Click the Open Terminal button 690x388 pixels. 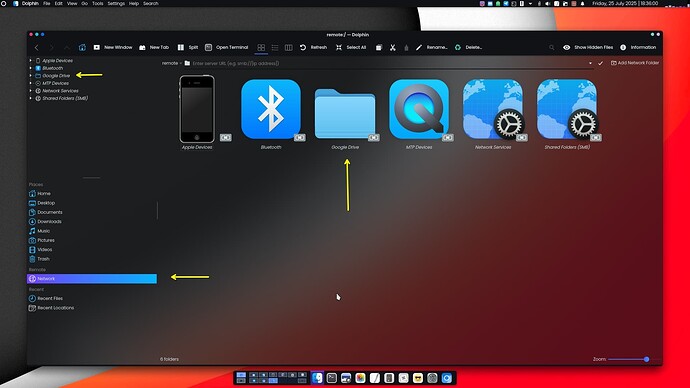click(x=227, y=48)
